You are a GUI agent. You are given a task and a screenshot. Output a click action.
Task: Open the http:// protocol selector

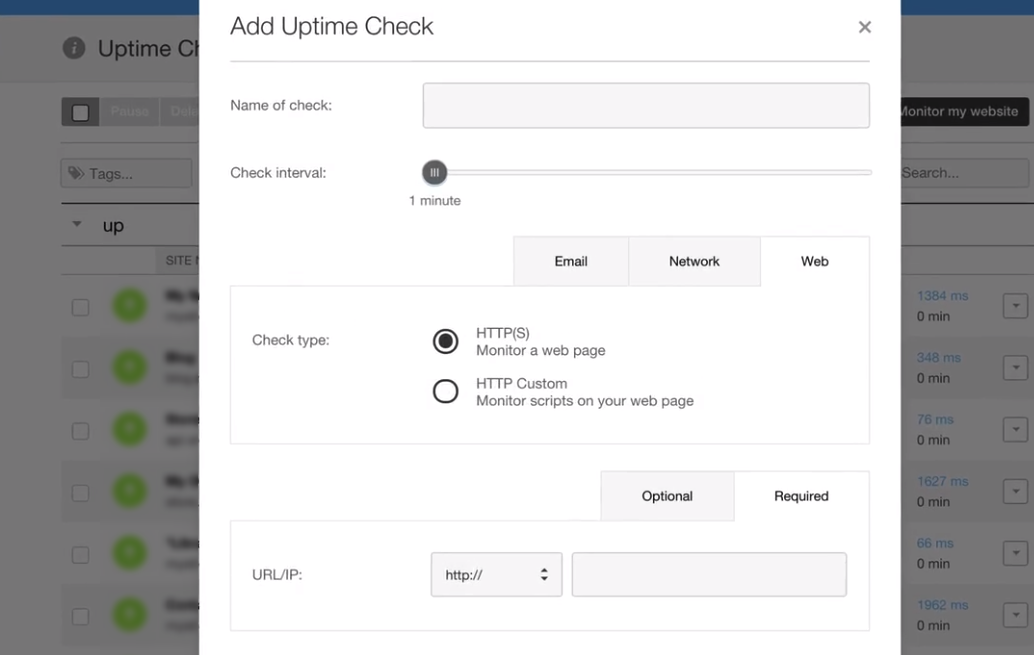coord(497,575)
